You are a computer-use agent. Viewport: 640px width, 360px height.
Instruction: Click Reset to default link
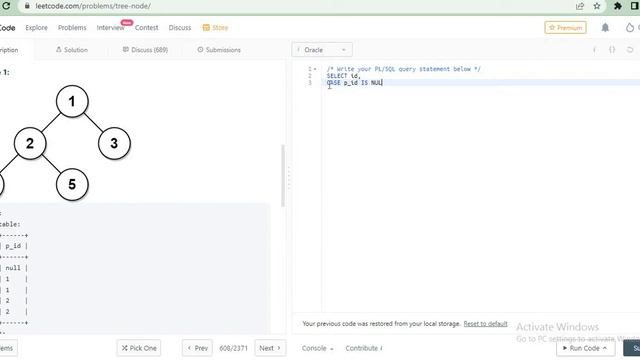click(485, 324)
